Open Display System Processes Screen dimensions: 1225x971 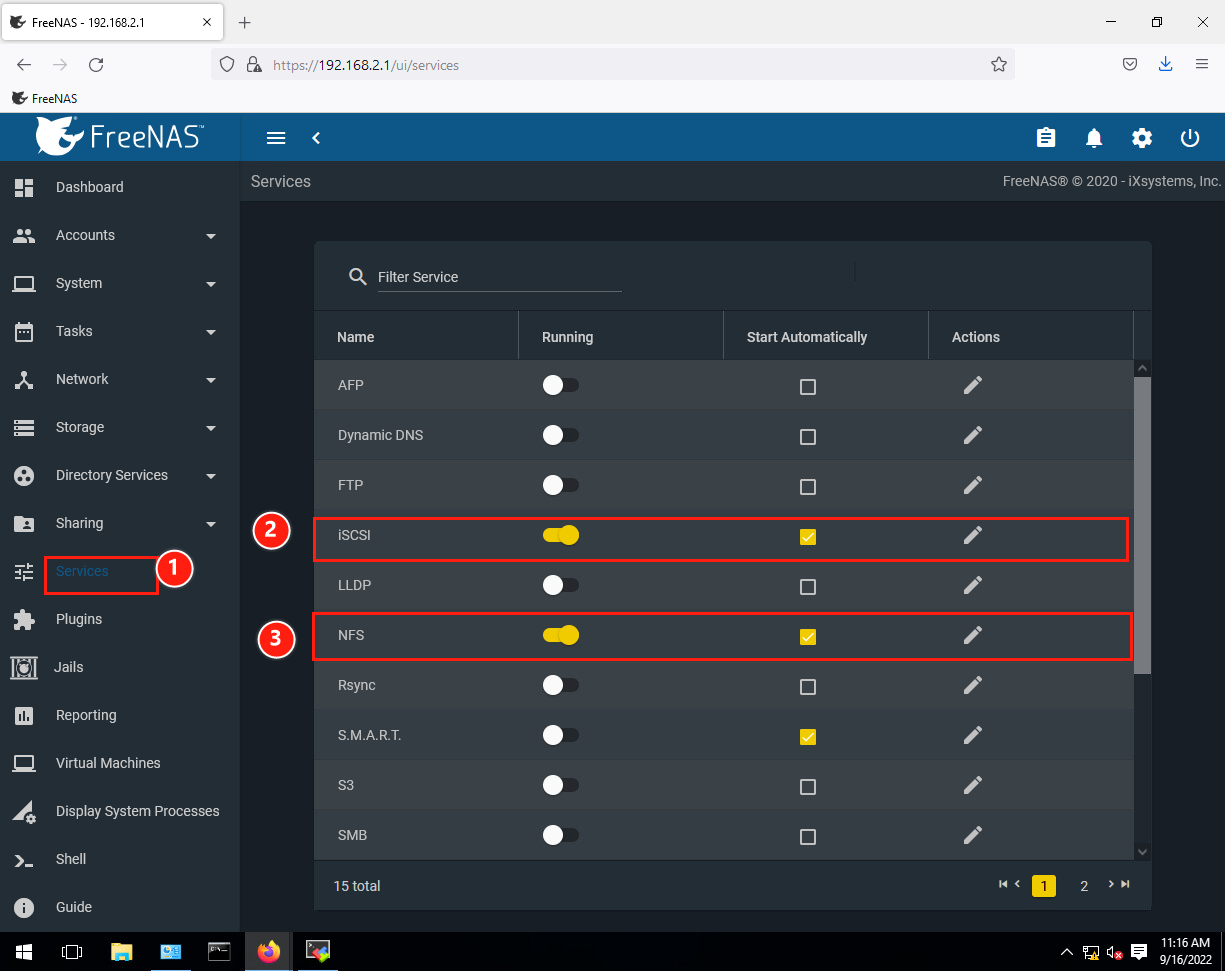(x=120, y=811)
